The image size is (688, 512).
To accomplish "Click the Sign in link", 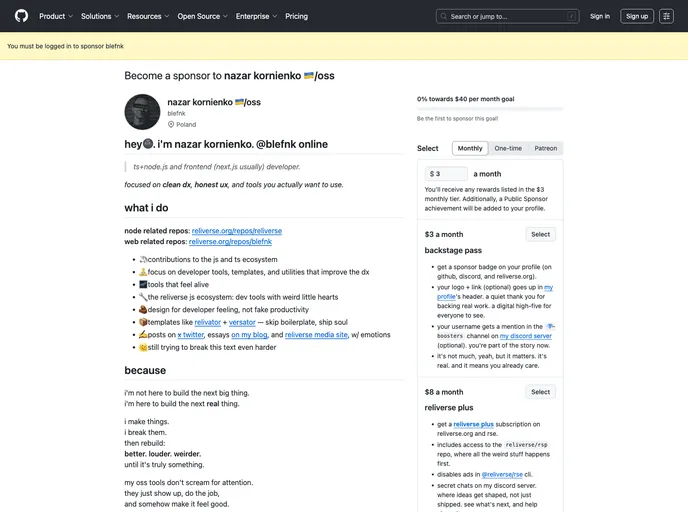I will pyautogui.click(x=599, y=16).
